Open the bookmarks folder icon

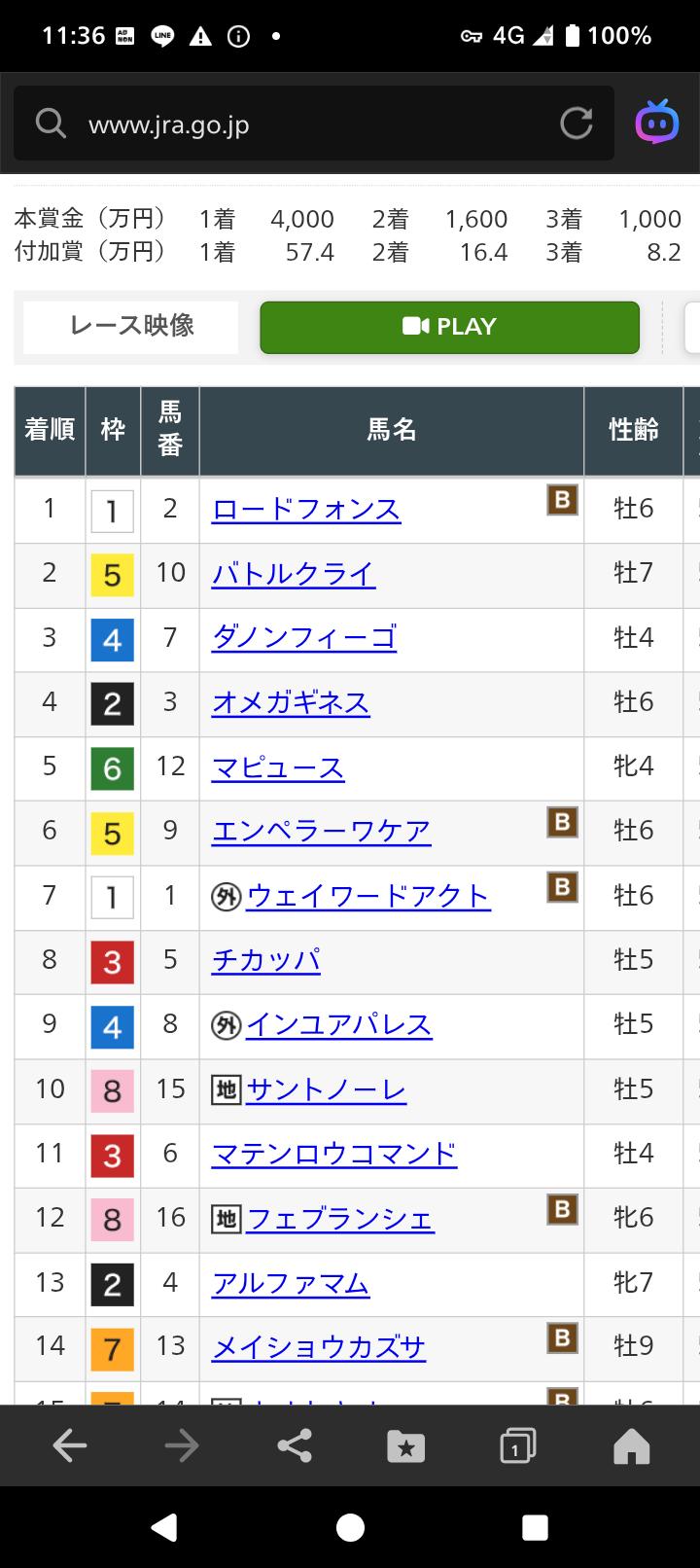405,1447
